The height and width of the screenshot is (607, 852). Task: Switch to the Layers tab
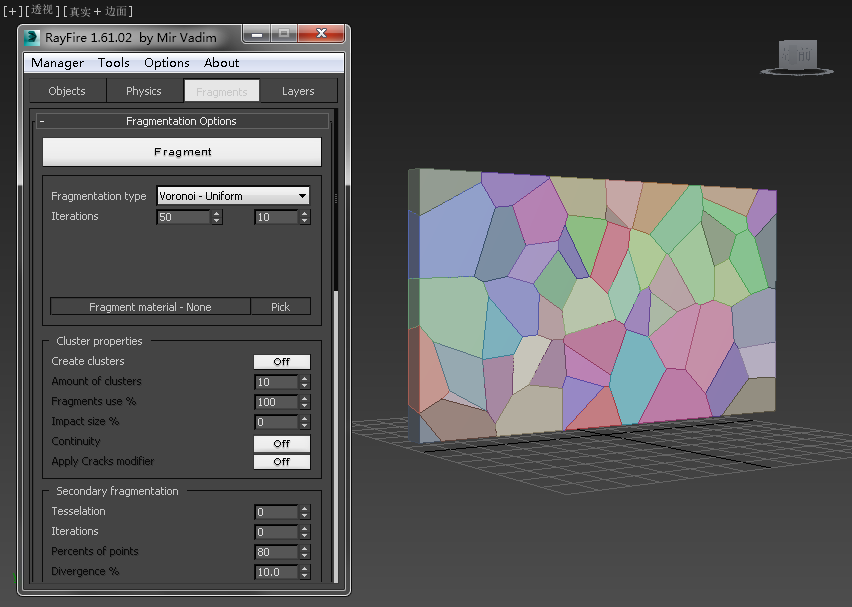coord(298,91)
